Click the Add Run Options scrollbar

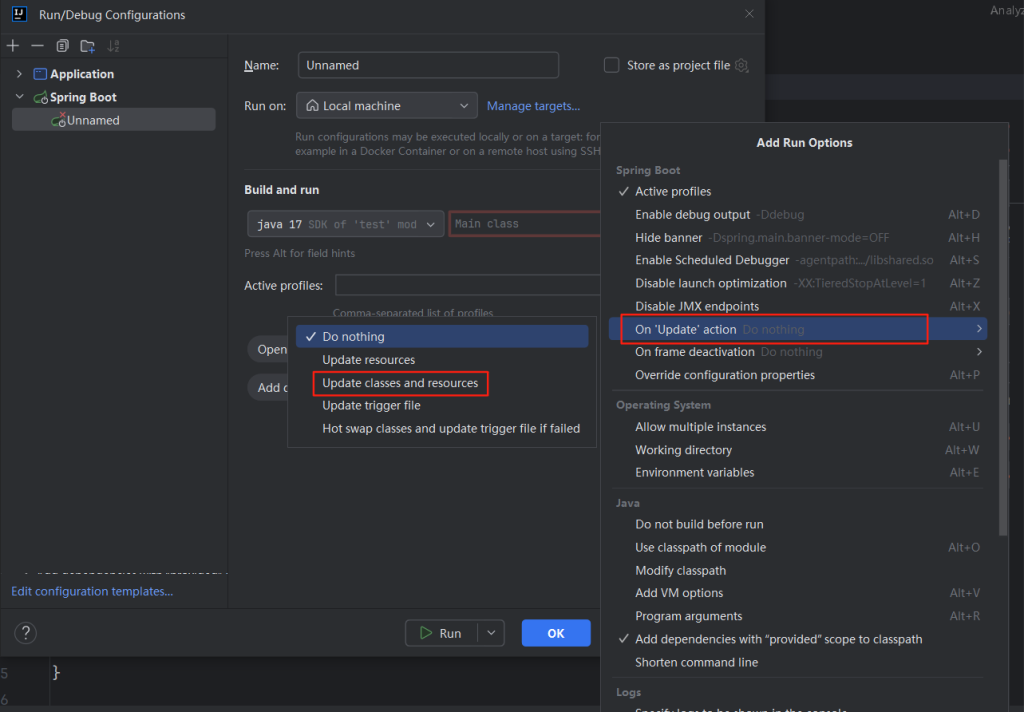point(1003,348)
